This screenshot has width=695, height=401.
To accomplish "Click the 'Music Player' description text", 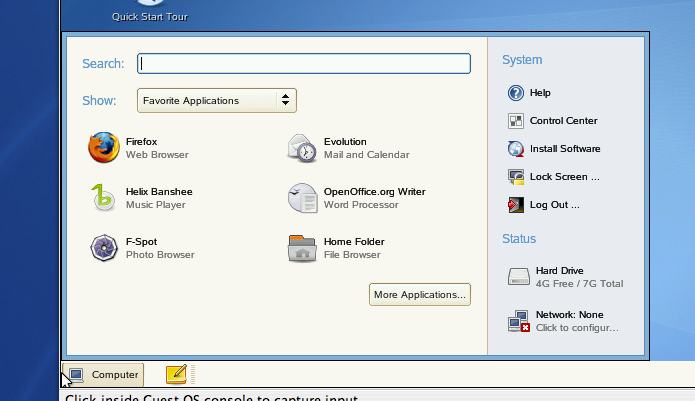I will (156, 205).
